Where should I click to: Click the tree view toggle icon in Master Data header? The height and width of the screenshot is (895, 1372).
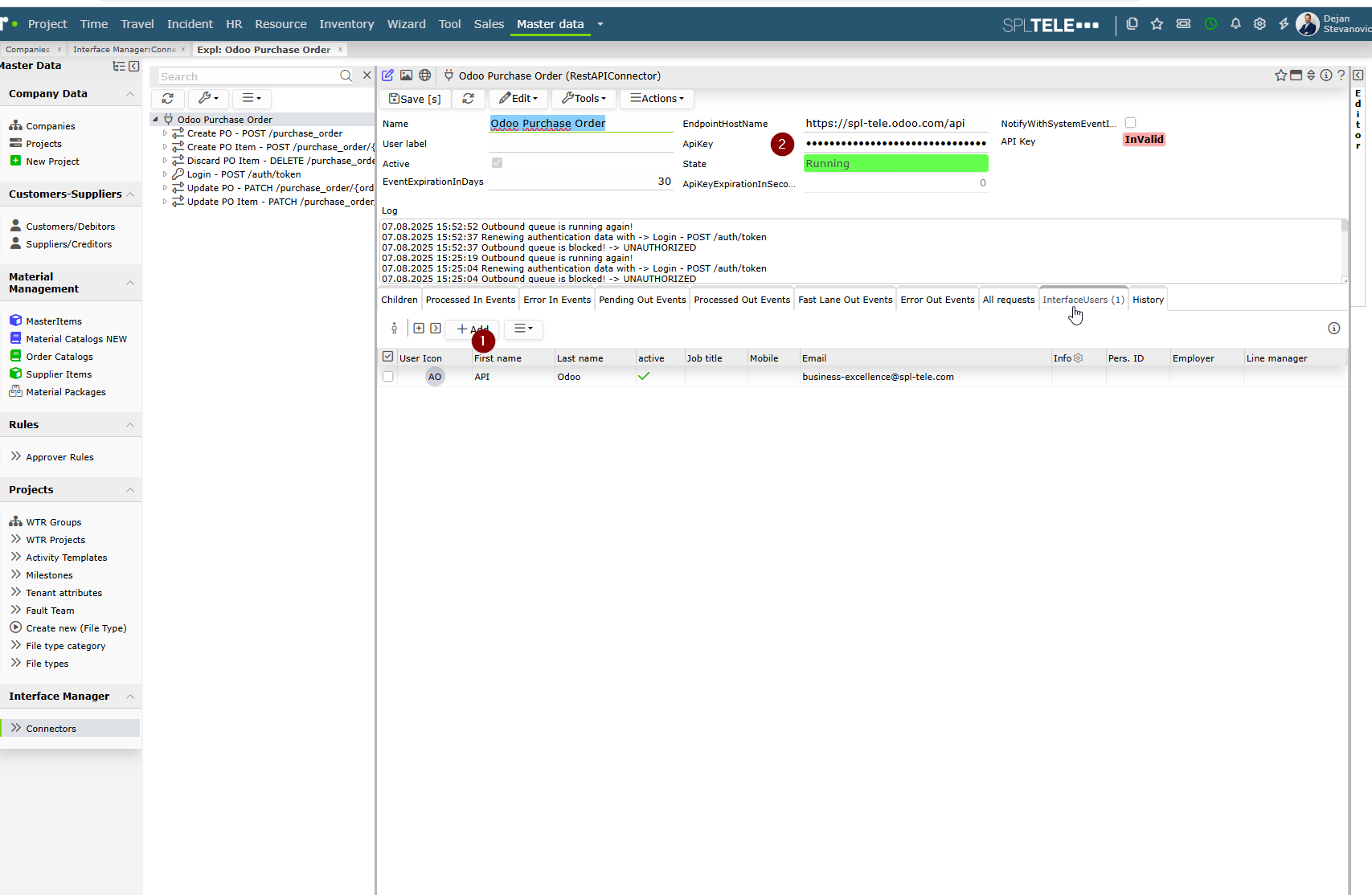coord(119,66)
